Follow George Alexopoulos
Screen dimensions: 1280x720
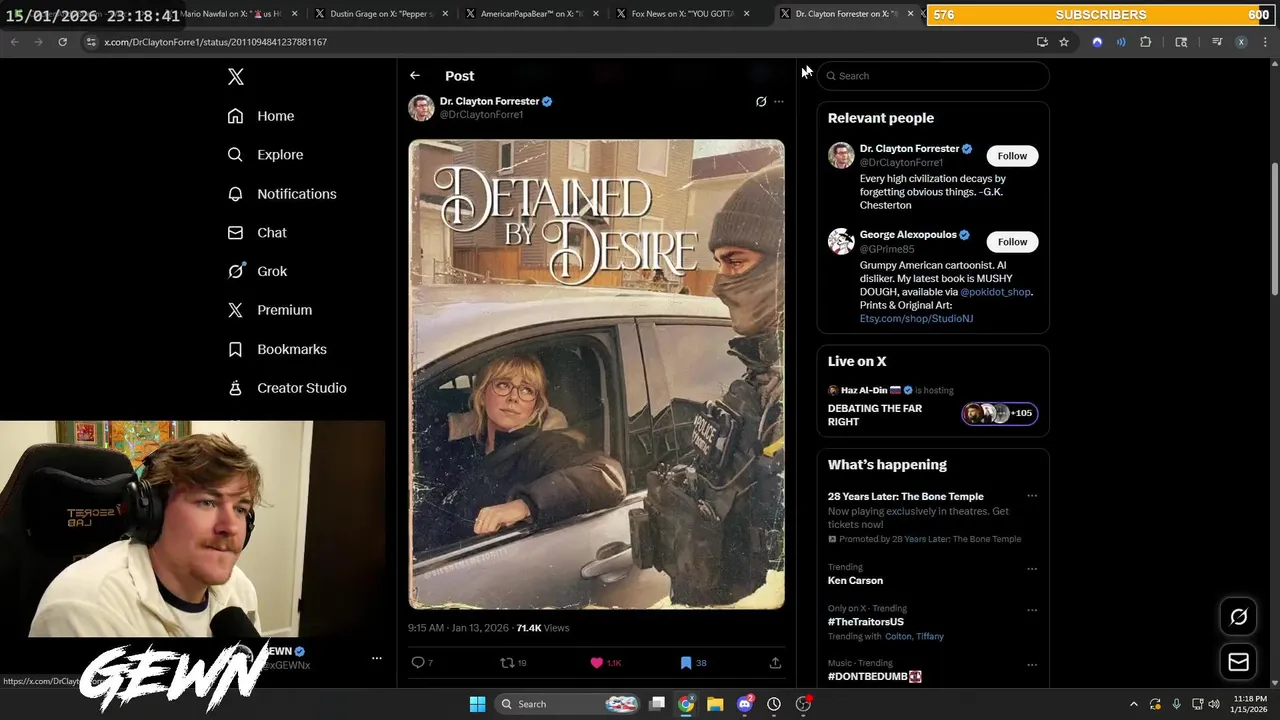pyautogui.click(x=1012, y=242)
